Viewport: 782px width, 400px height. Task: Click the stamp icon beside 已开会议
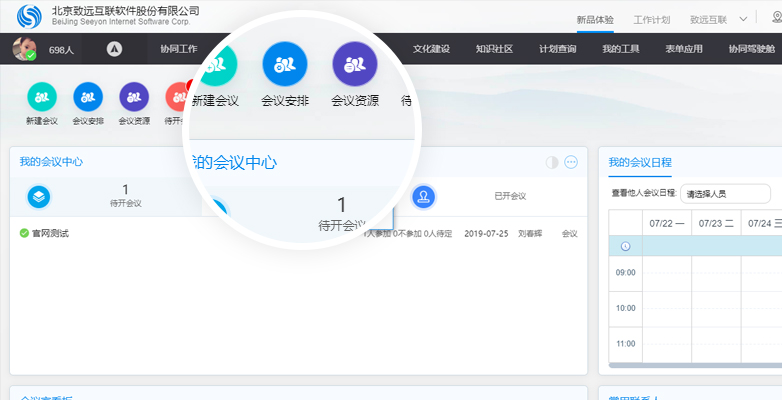pos(424,197)
